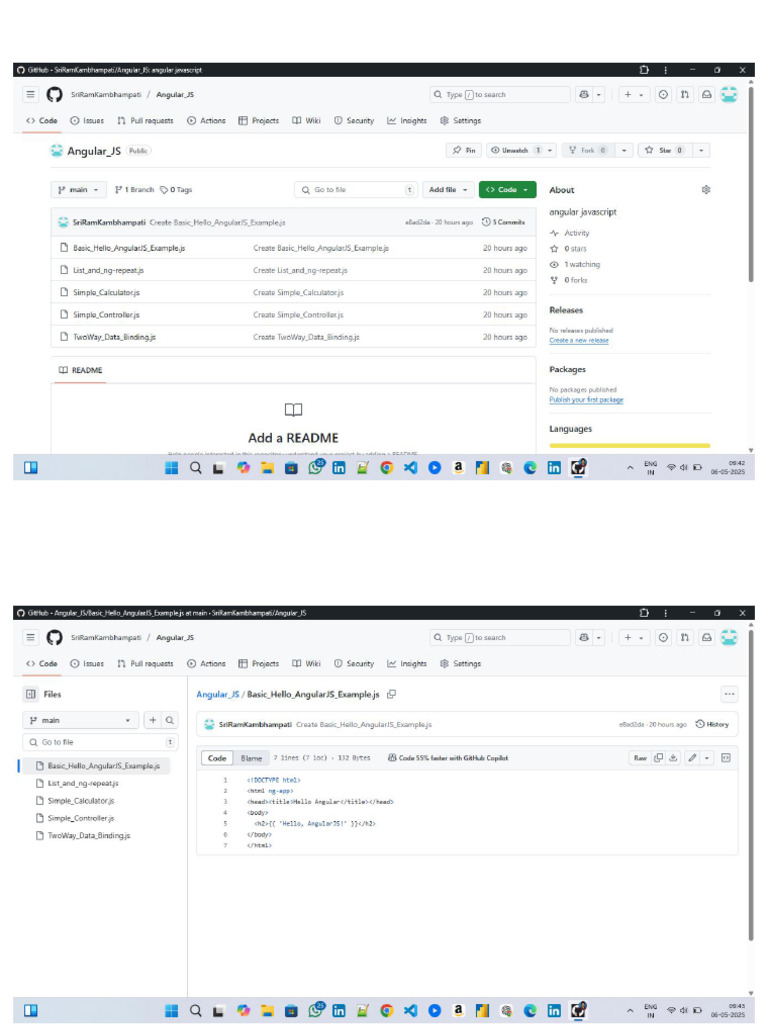Open the README tab
Screen dimensions: 768x1024
pyautogui.click(x=80, y=370)
